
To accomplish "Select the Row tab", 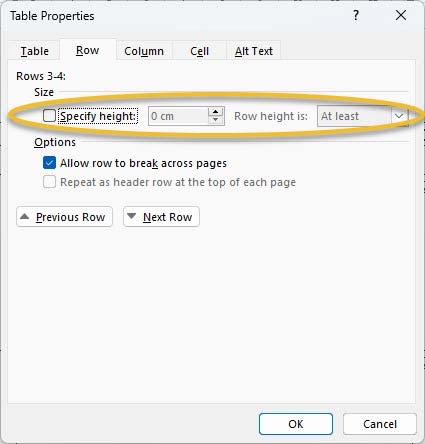I will click(x=88, y=50).
